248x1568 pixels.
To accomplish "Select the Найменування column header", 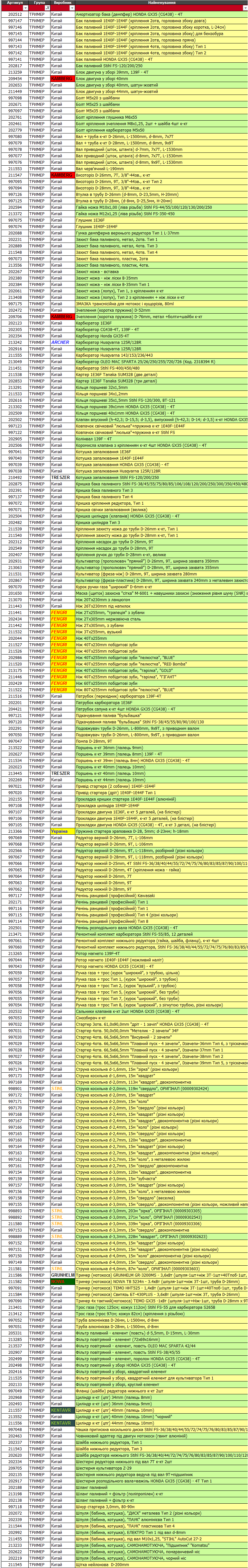I will (161, 3).
